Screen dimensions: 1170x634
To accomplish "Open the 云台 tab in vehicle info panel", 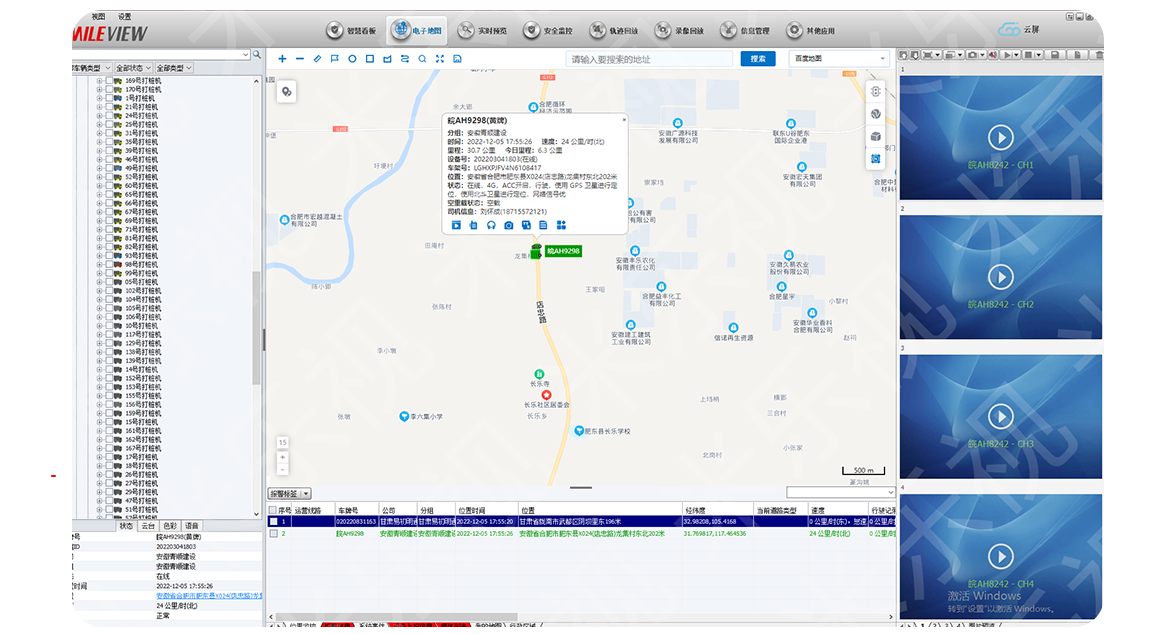I will coord(148,526).
